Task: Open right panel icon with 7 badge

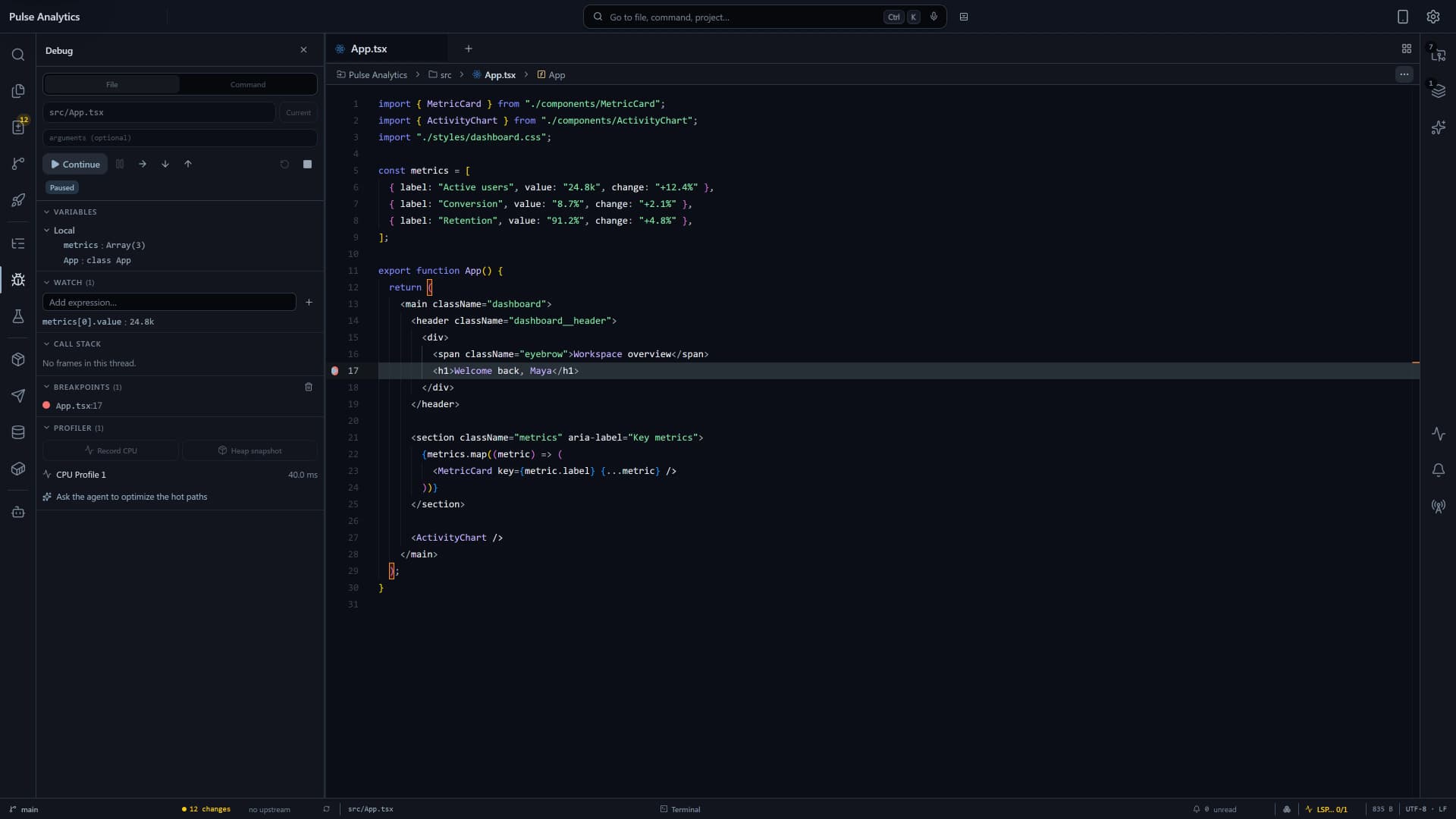Action: point(1438,55)
